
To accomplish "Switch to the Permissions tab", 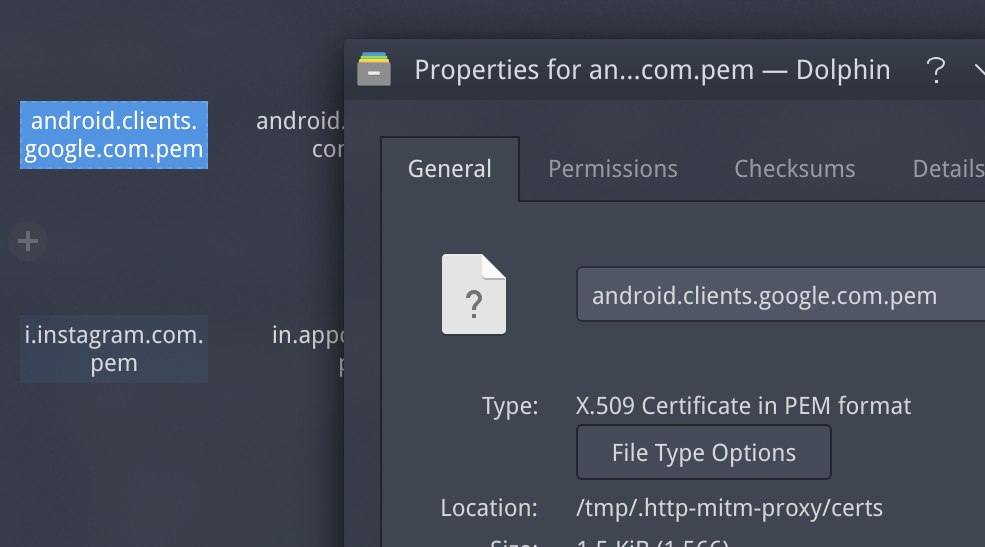I will coord(612,169).
